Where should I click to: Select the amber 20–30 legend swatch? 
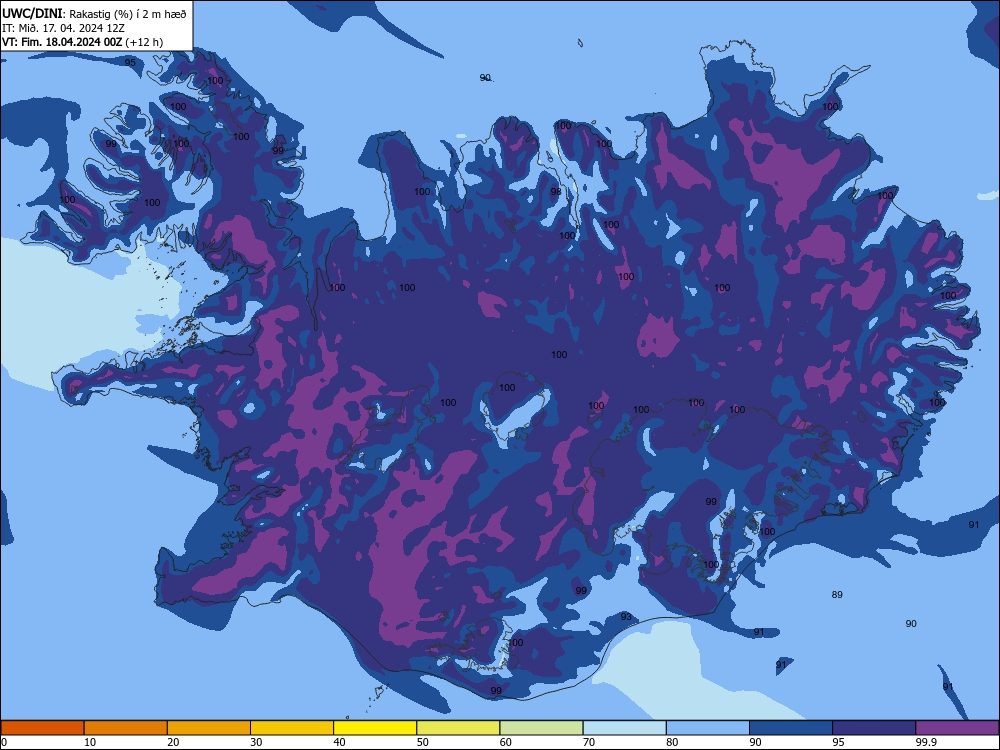tap(209, 728)
